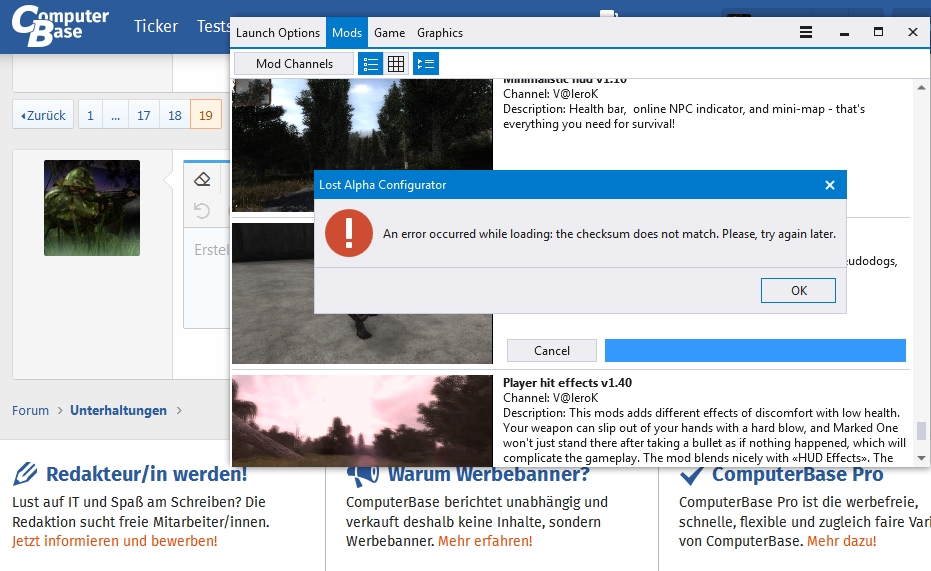The width and height of the screenshot is (931, 571).
Task: Click the Player hit effects pink screenshot
Action: point(362,421)
